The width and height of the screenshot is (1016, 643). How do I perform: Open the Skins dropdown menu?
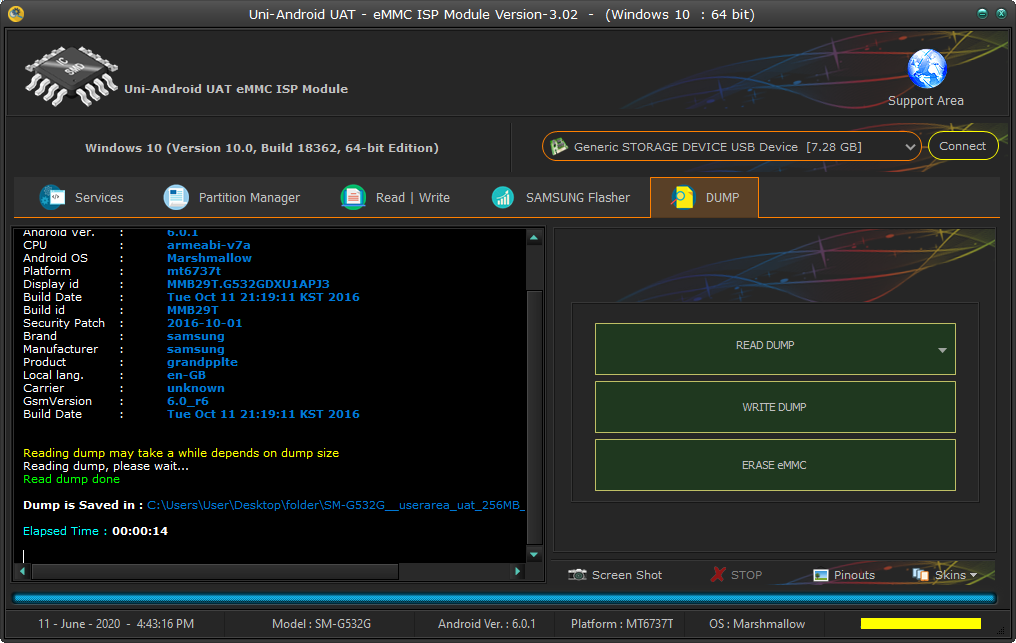(945, 575)
